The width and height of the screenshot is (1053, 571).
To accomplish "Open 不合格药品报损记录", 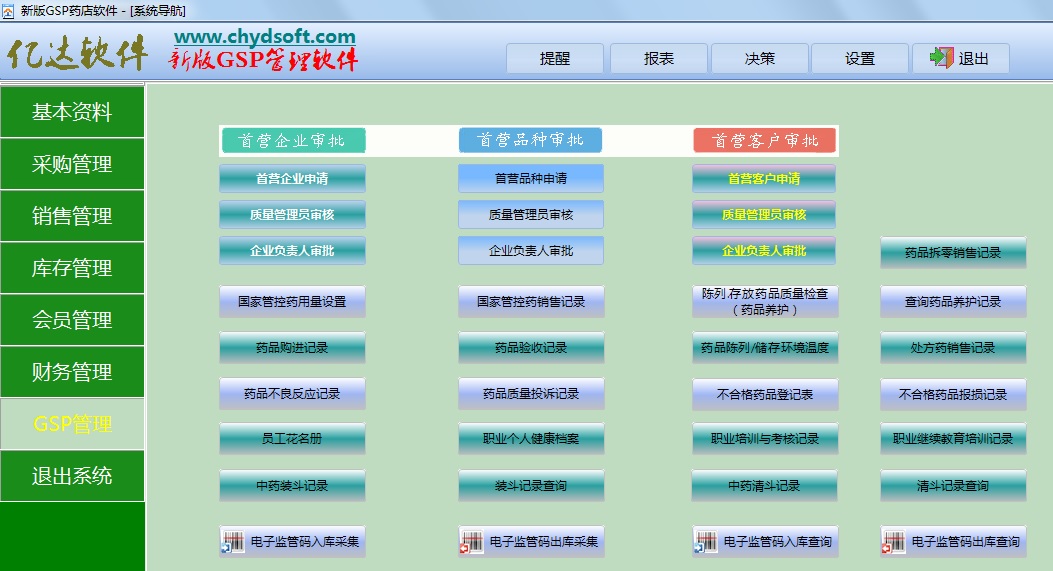I will coord(953,394).
